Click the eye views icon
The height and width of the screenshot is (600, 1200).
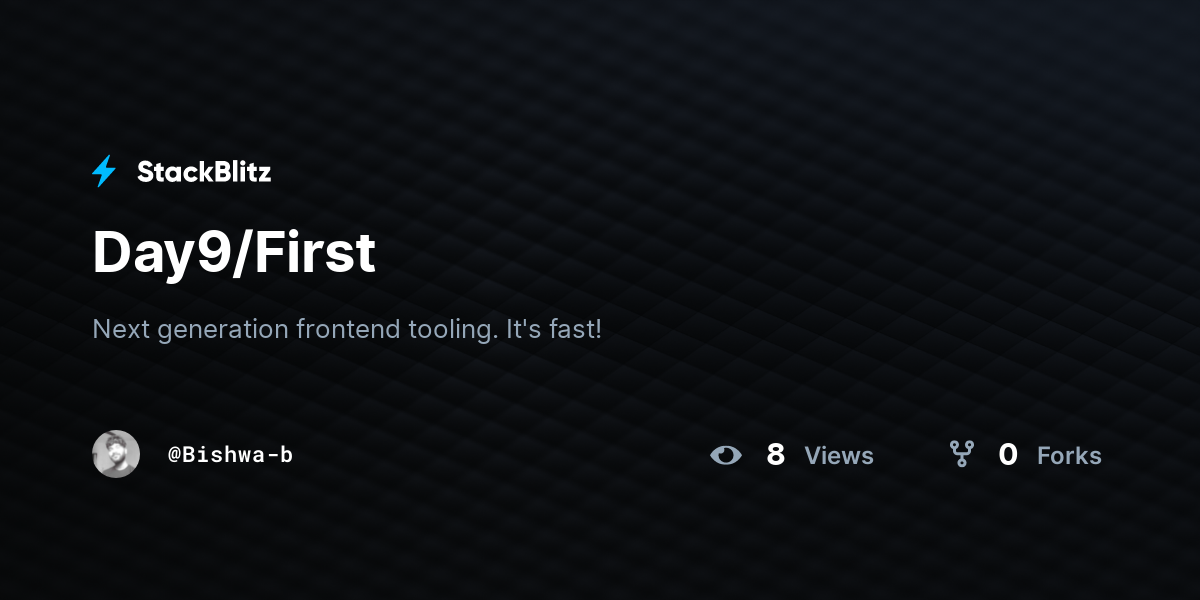click(x=726, y=456)
